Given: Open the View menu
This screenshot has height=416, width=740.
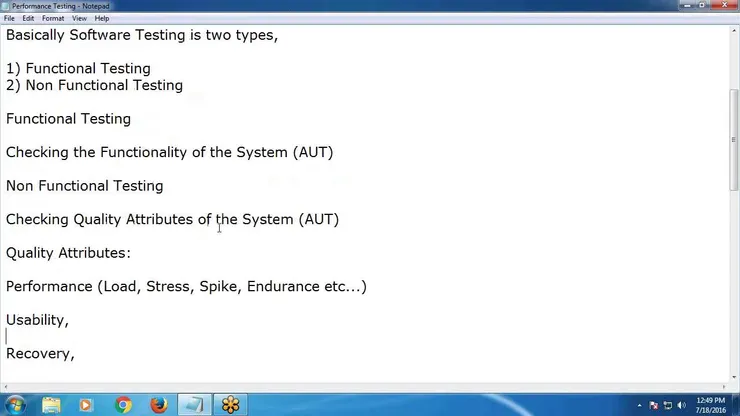Looking at the screenshot, I should (x=79, y=18).
